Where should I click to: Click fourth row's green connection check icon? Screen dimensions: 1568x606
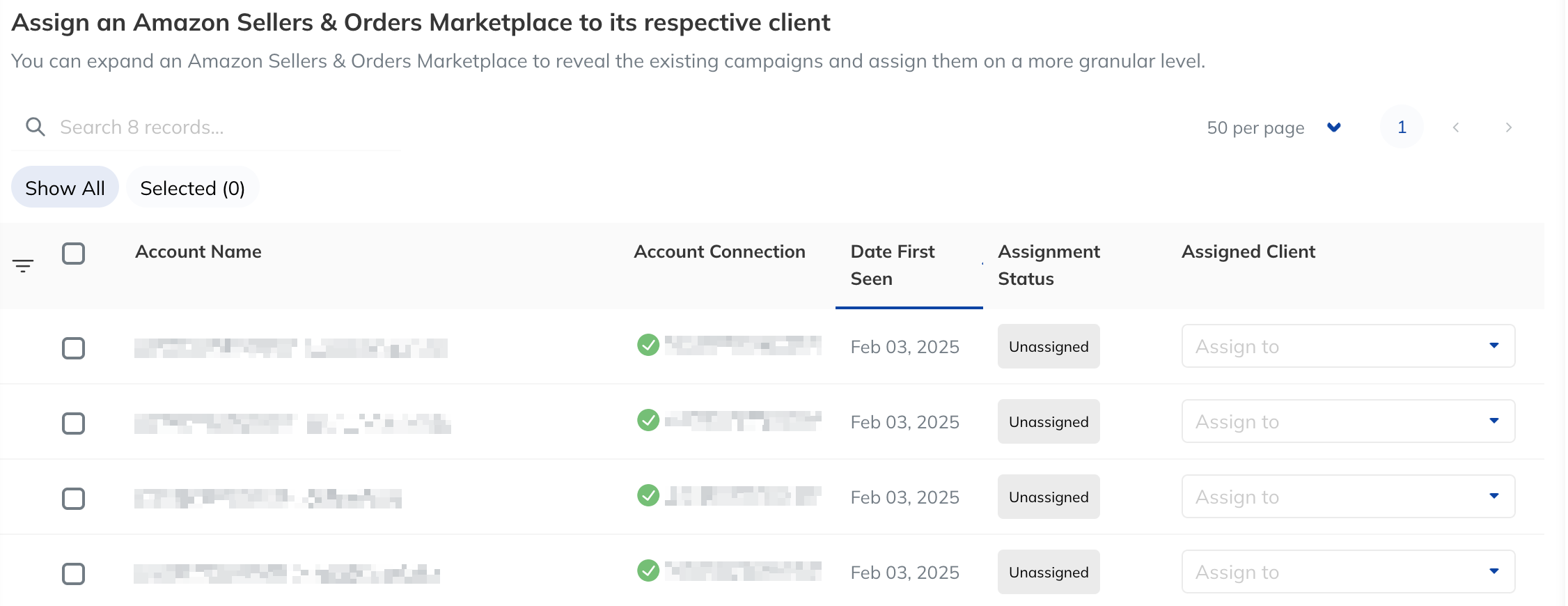[648, 570]
